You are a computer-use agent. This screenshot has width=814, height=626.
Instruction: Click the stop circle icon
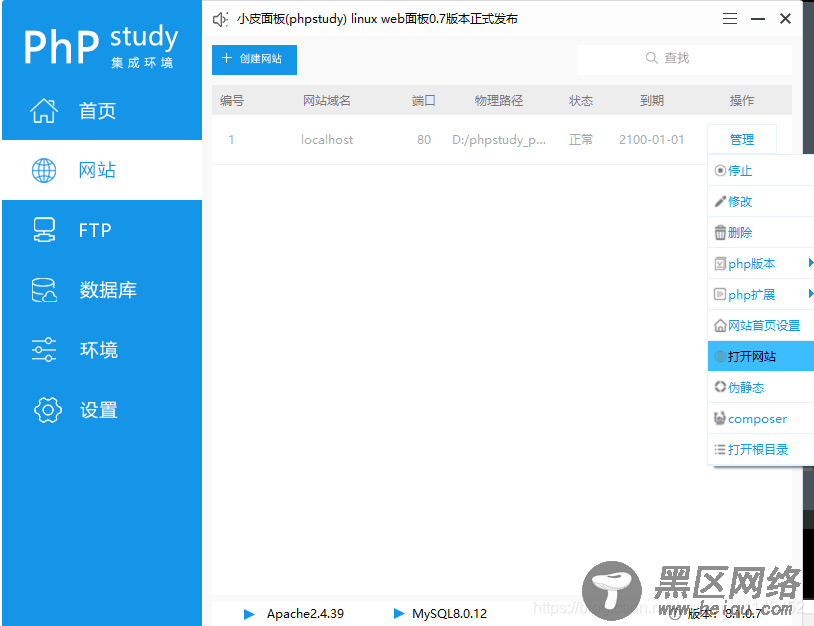[x=720, y=170]
